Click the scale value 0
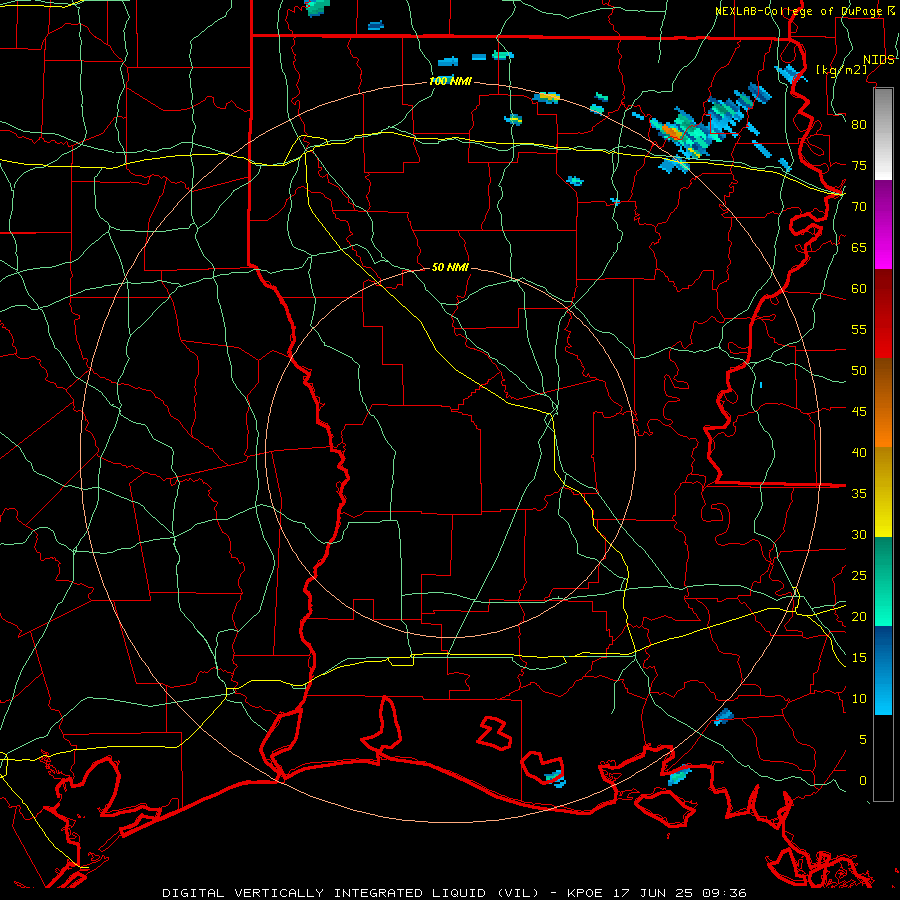Screen dimensions: 900x900 point(863,781)
